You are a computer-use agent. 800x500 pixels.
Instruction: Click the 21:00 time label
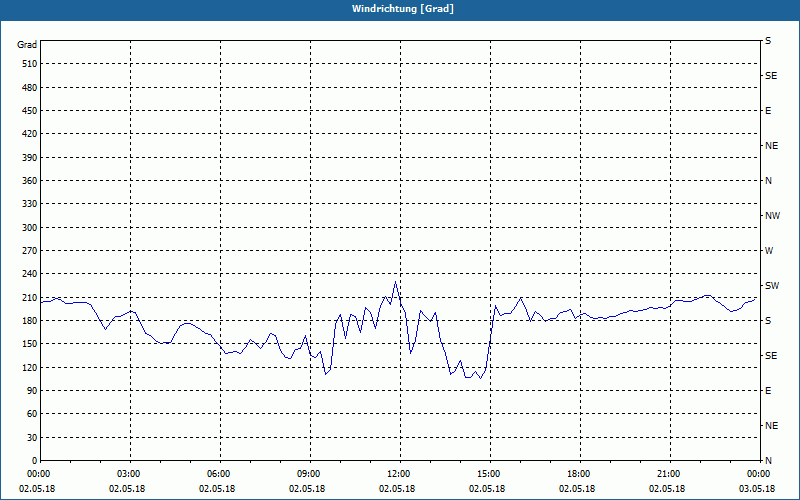click(x=670, y=473)
